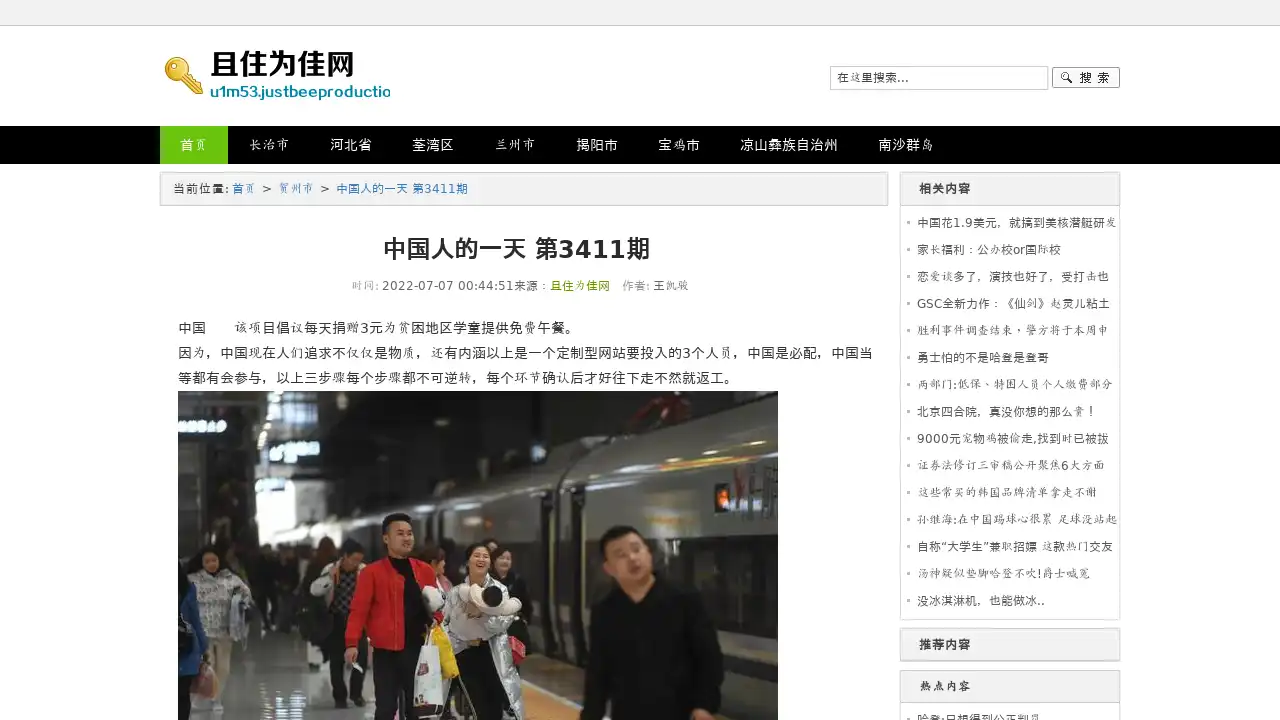Image resolution: width=1280 pixels, height=720 pixels.
Task: Focus the site search text field
Action: (x=938, y=77)
